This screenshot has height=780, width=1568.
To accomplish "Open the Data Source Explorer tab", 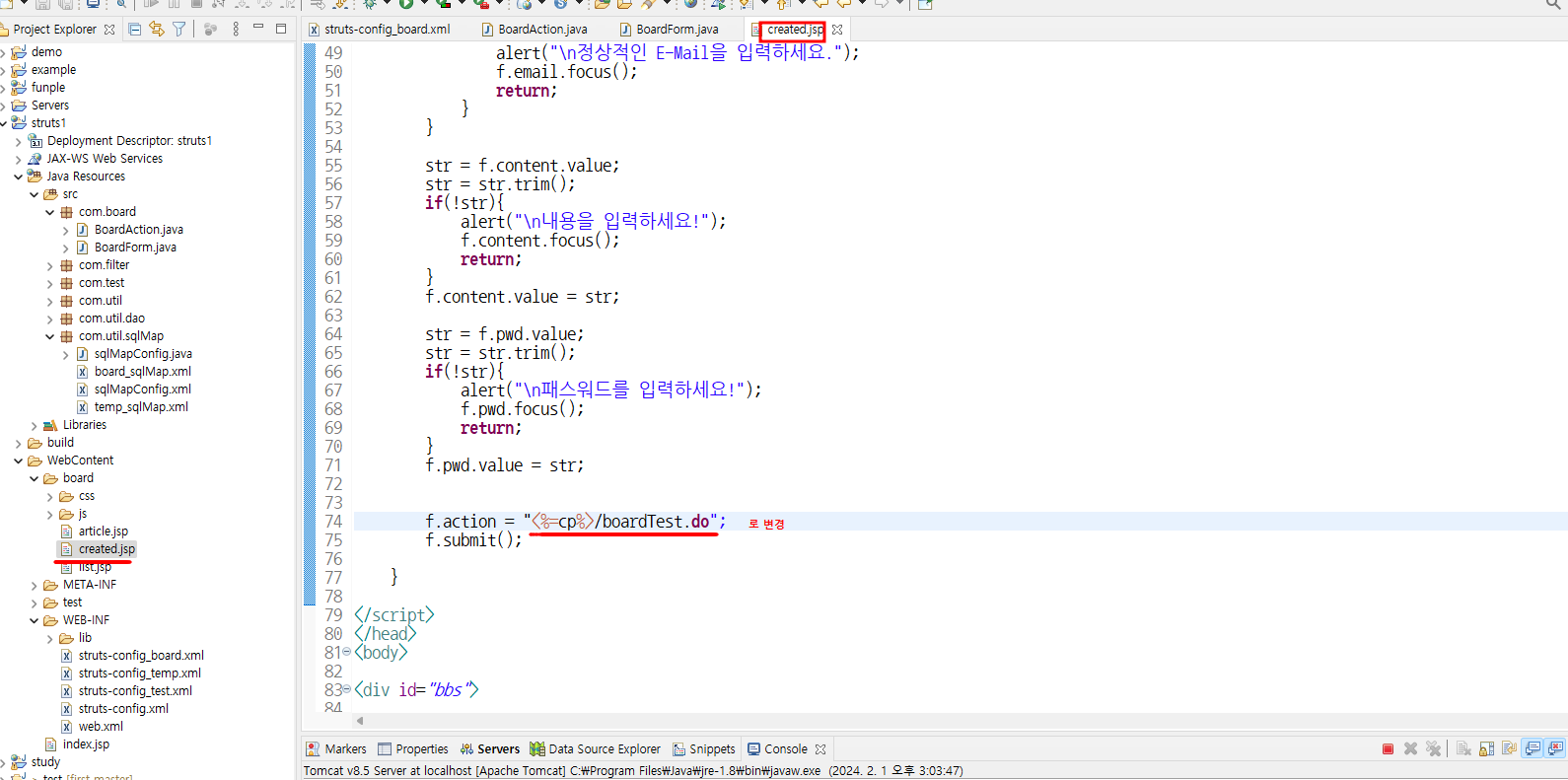I will (595, 749).
